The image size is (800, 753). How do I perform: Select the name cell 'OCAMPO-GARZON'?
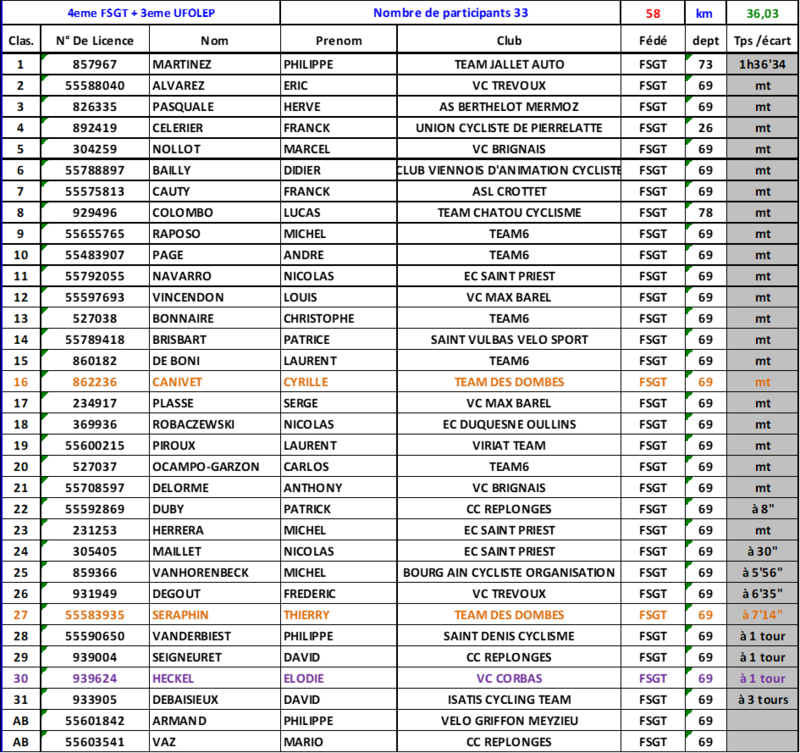215,467
